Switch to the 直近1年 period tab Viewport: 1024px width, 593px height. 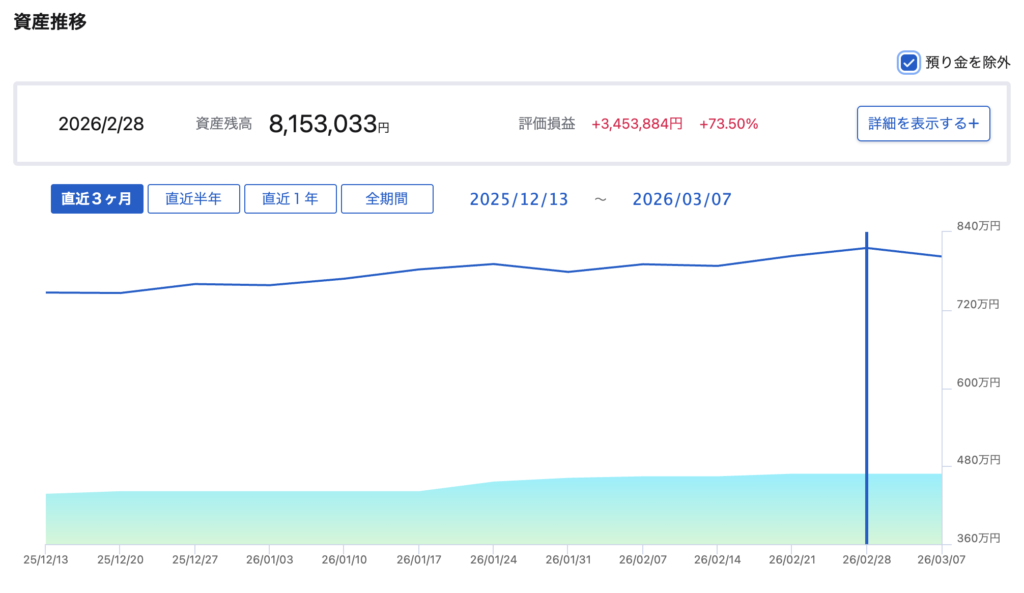(x=290, y=199)
